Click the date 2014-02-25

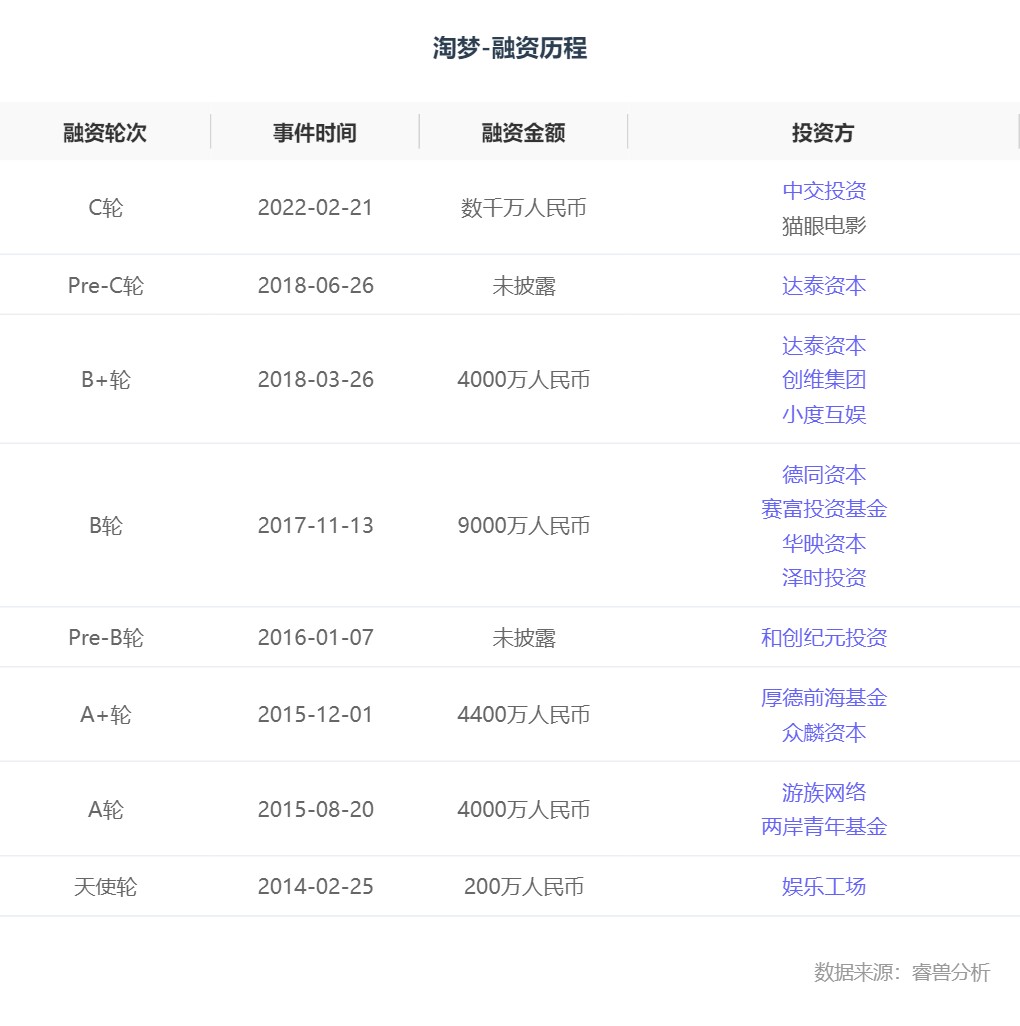click(315, 887)
